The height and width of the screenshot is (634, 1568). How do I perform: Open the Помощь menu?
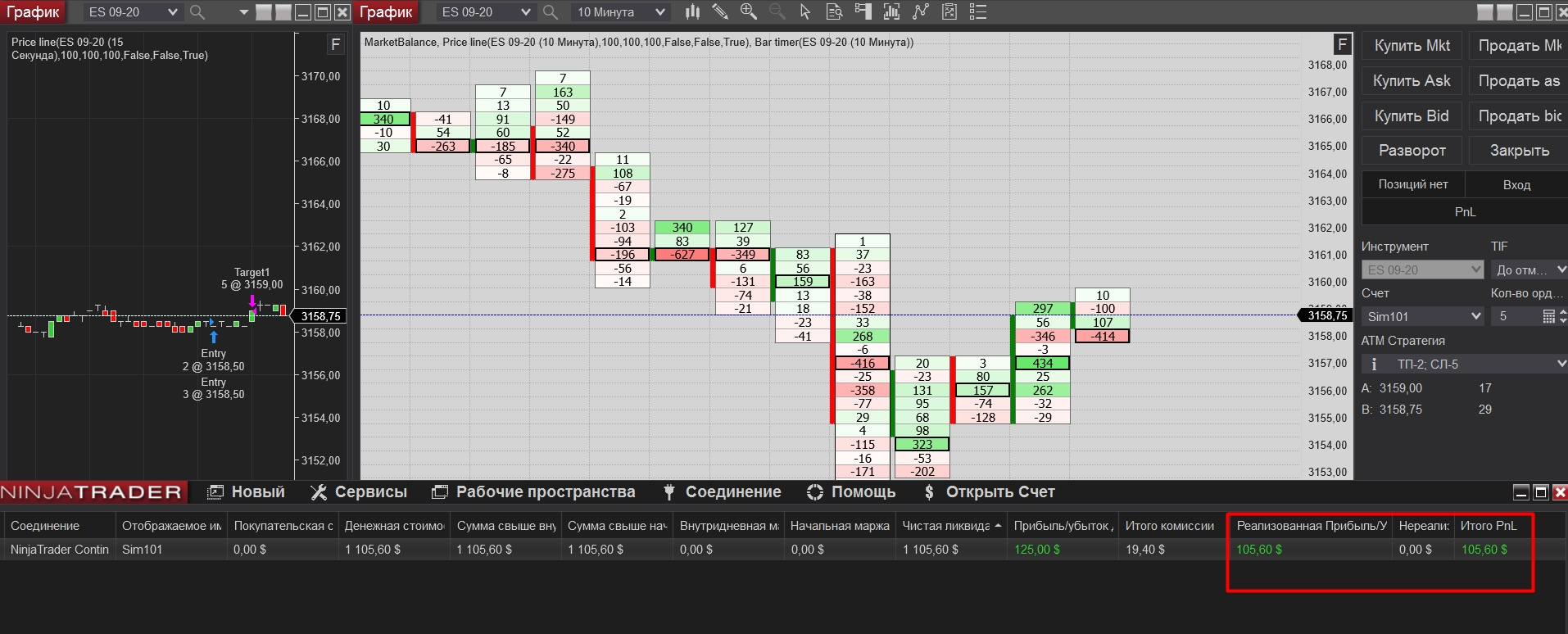(x=851, y=492)
